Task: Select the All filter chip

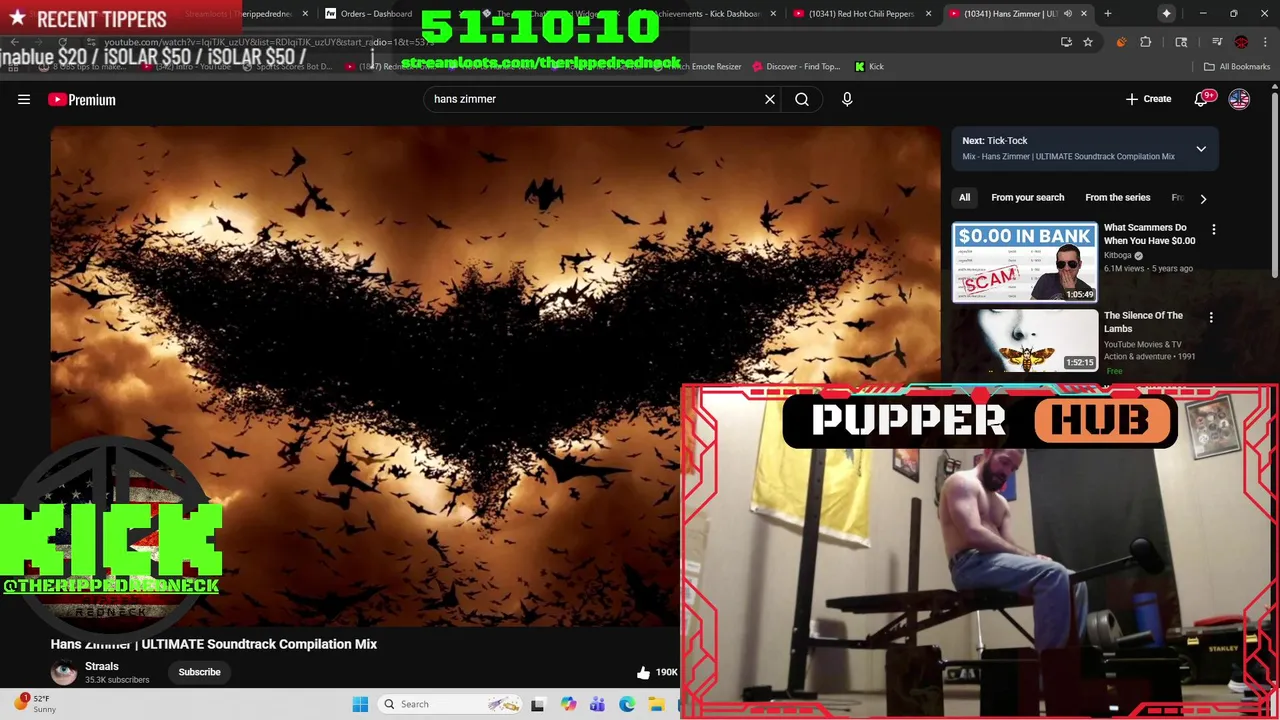Action: click(964, 198)
